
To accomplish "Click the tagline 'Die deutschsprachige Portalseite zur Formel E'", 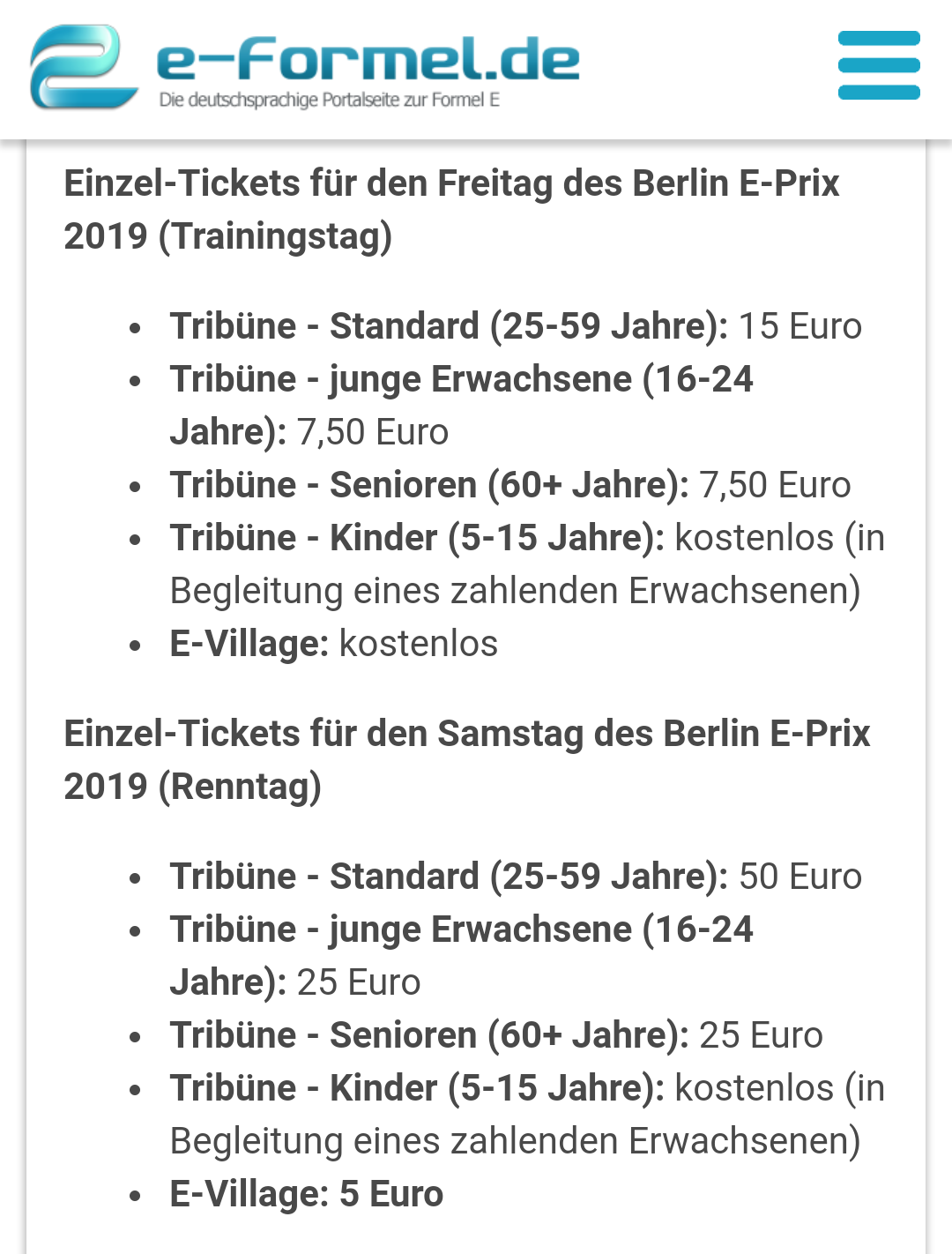I will click(329, 101).
